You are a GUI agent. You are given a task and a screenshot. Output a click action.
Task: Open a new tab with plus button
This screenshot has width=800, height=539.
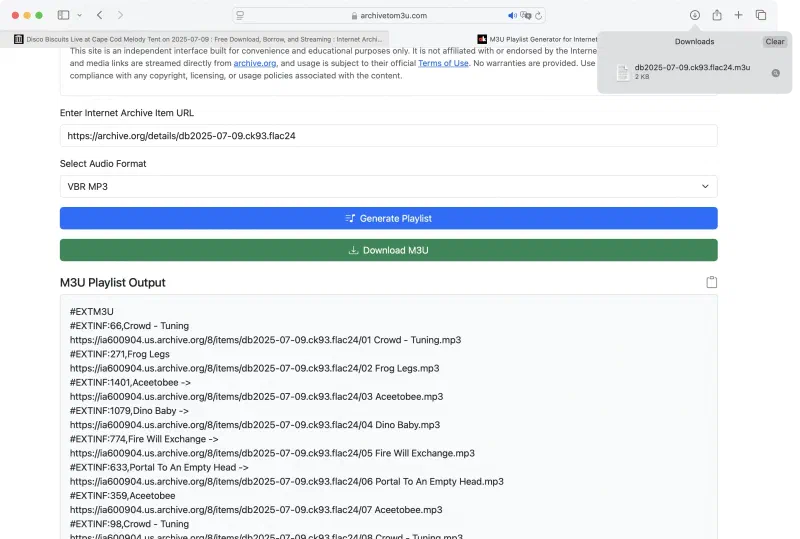tap(739, 15)
